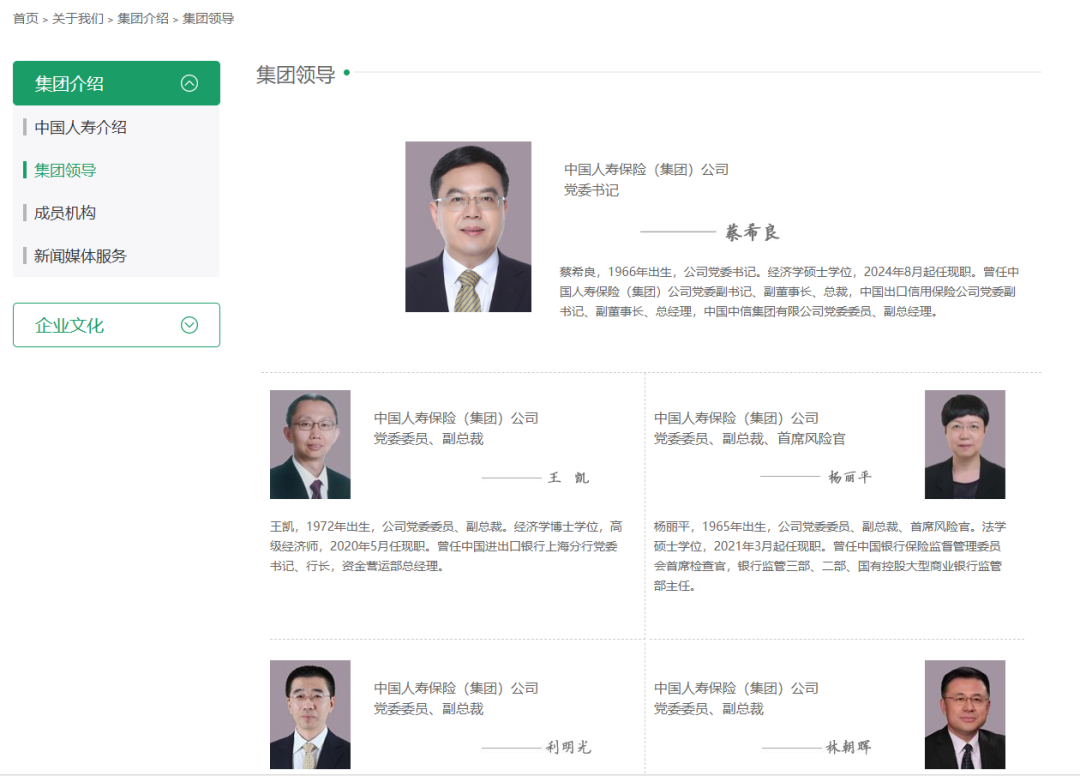Viewport: 1080px width, 776px height.
Task: Expand the 企业文化 section chevron
Action: (x=189, y=325)
